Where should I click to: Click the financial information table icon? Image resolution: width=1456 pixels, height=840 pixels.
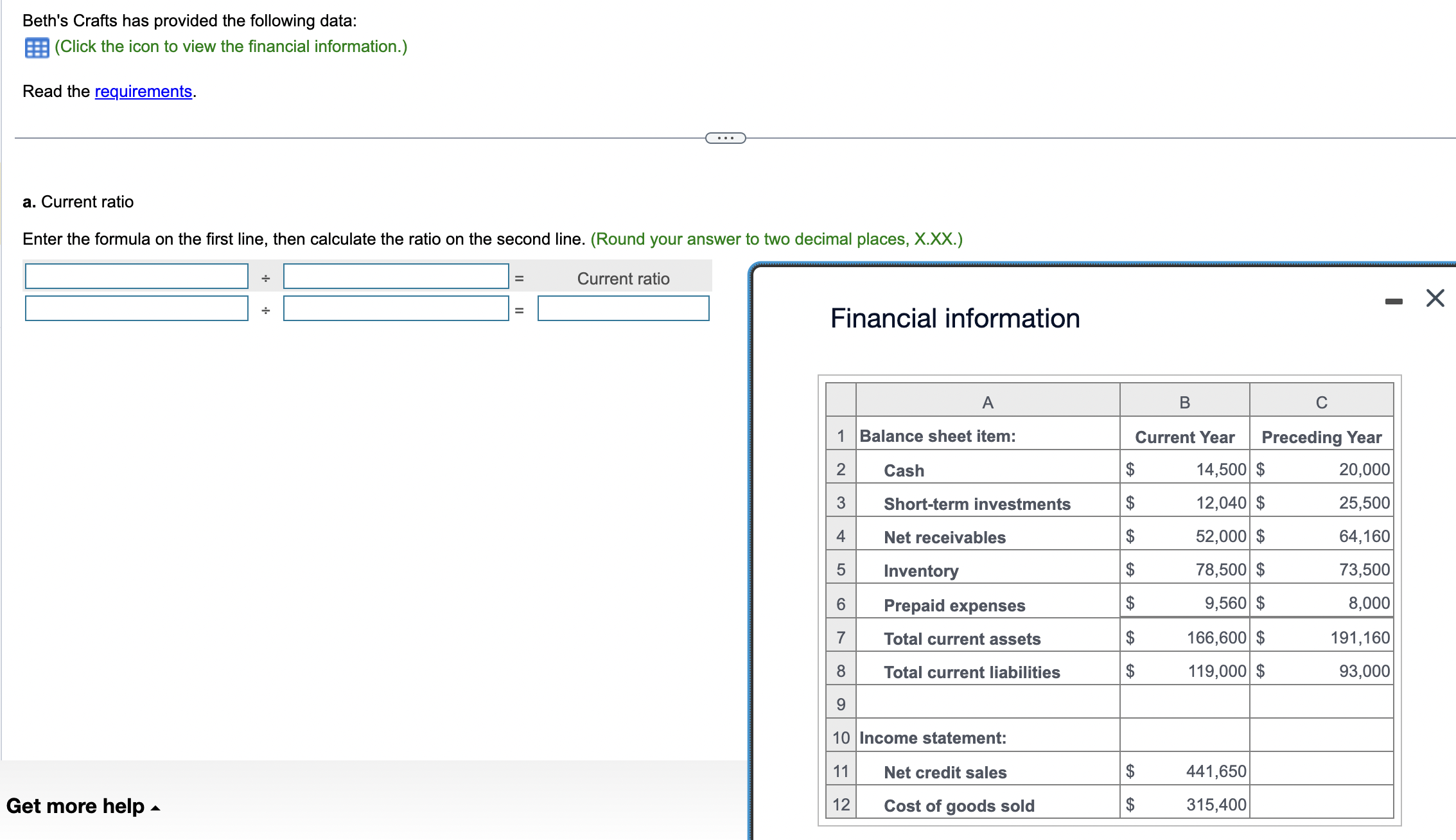(x=37, y=48)
